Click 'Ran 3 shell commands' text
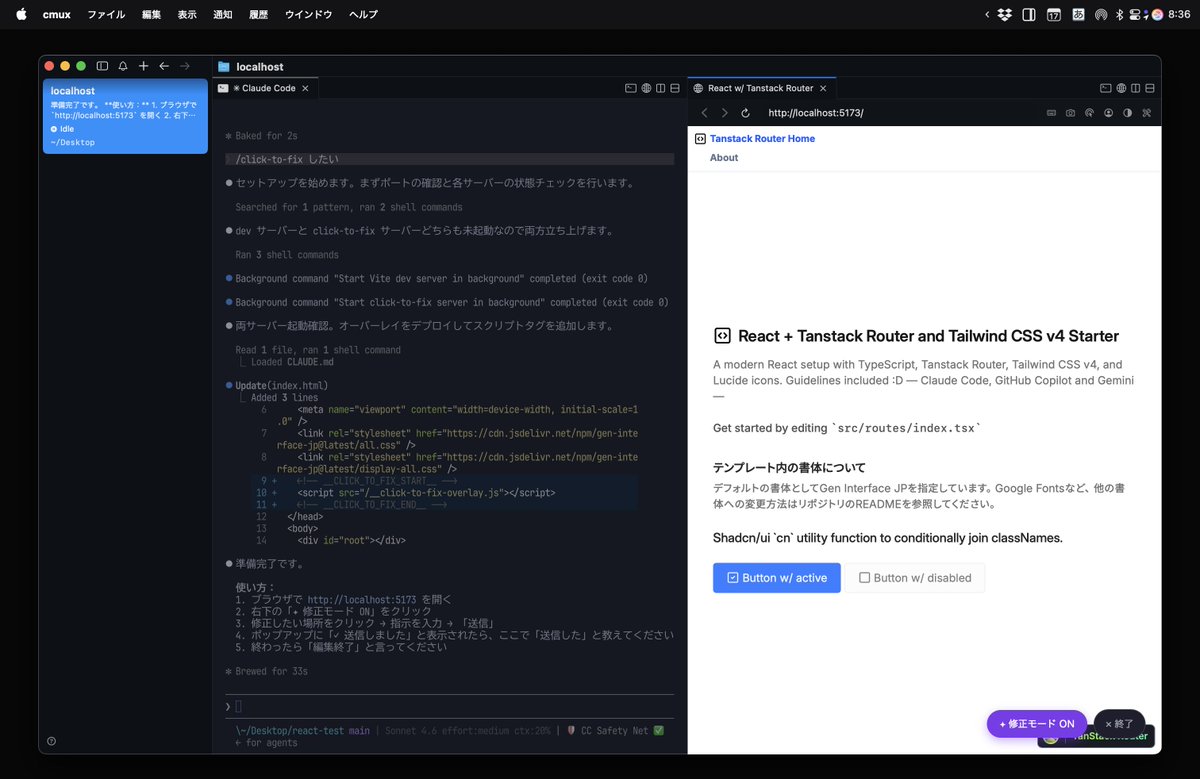 pos(287,255)
